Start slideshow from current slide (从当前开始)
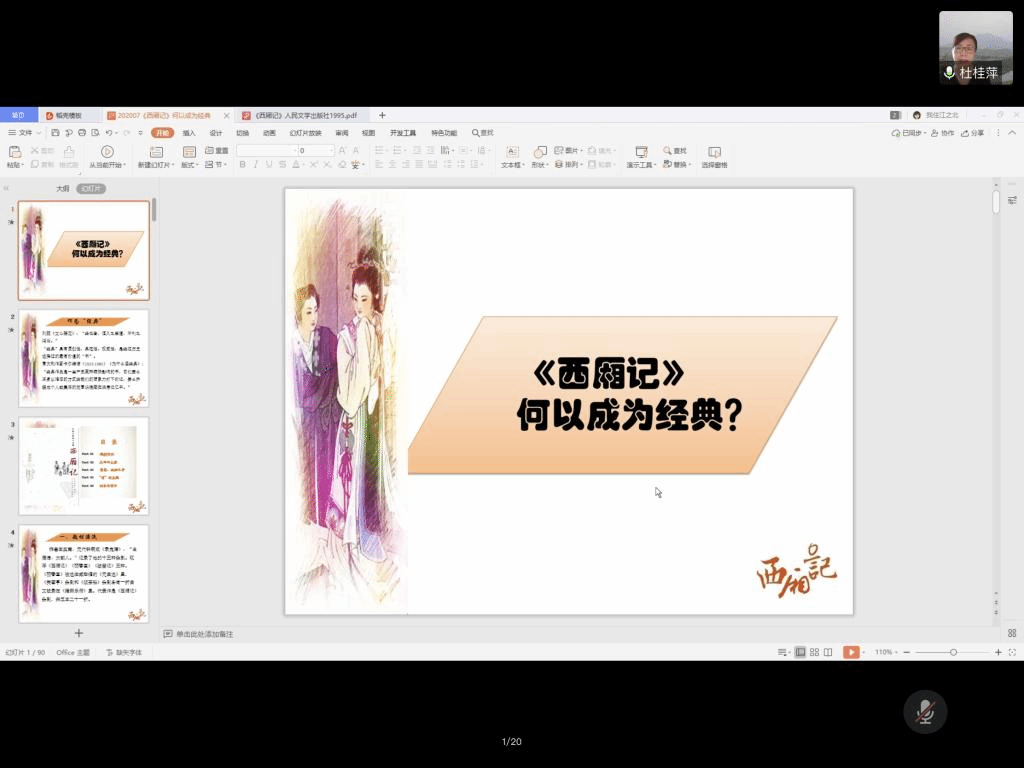The height and width of the screenshot is (768, 1024). (107, 152)
